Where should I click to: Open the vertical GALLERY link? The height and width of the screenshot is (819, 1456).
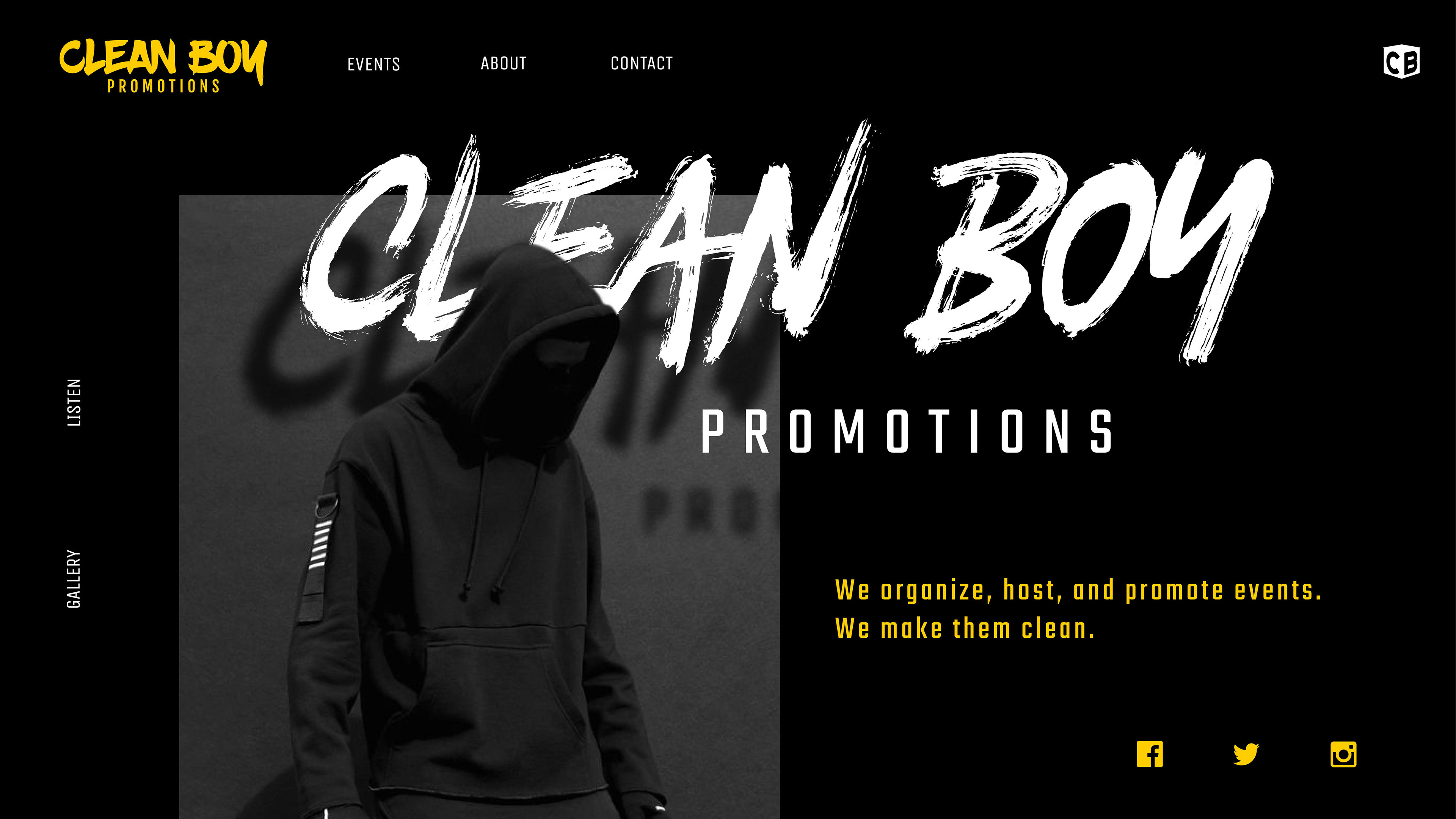[74, 578]
